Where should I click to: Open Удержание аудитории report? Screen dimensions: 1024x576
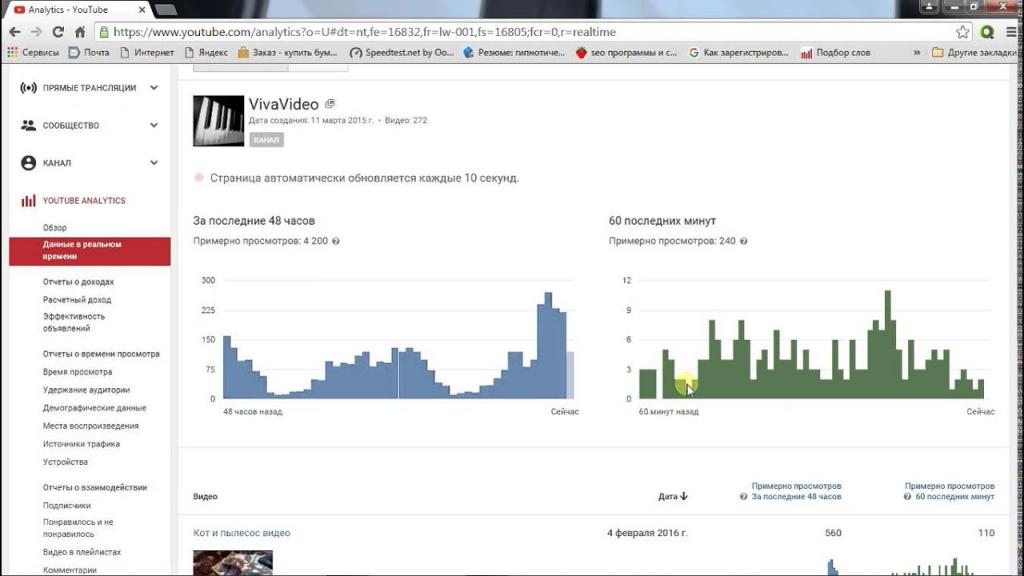[86, 390]
